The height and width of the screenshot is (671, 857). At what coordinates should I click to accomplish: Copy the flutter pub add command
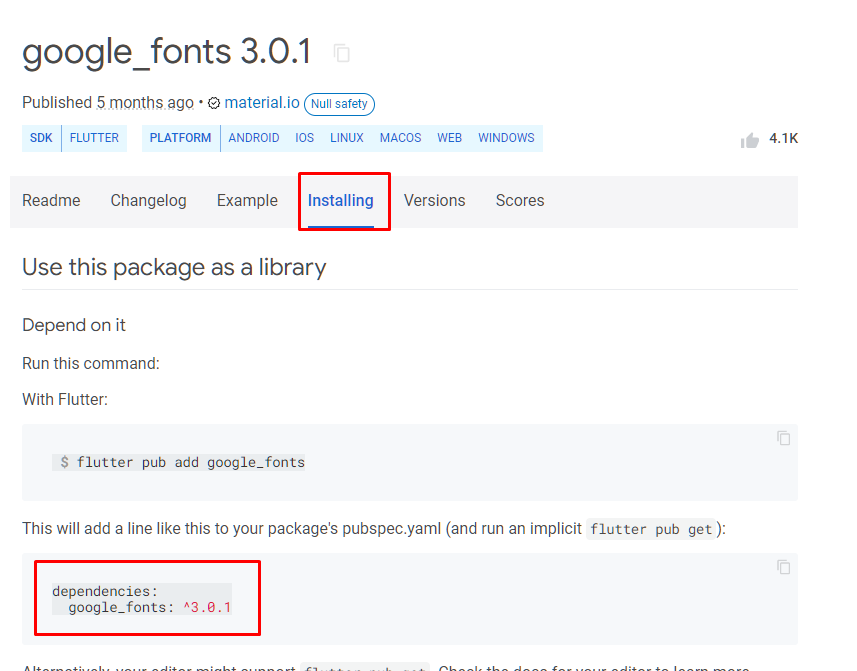coord(783,438)
